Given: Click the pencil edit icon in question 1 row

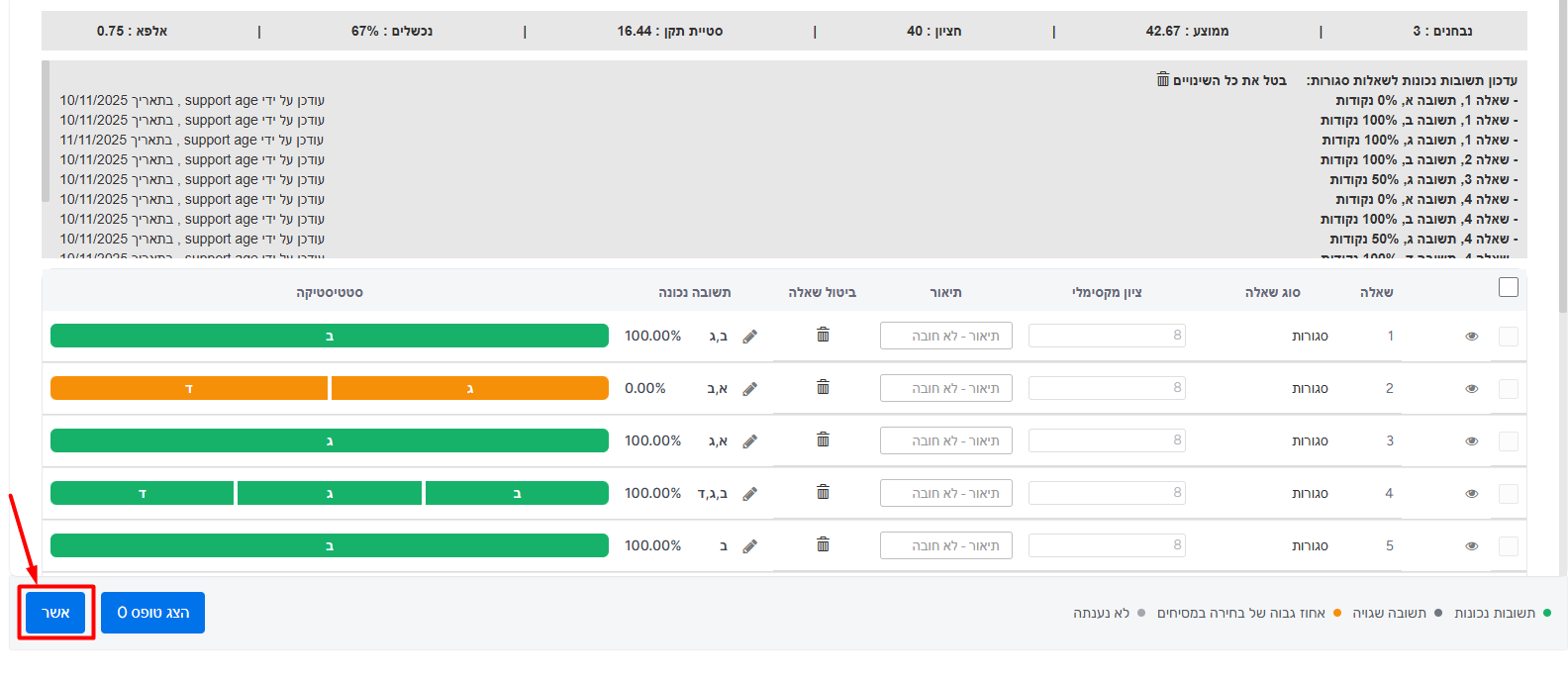Looking at the screenshot, I should 750,337.
